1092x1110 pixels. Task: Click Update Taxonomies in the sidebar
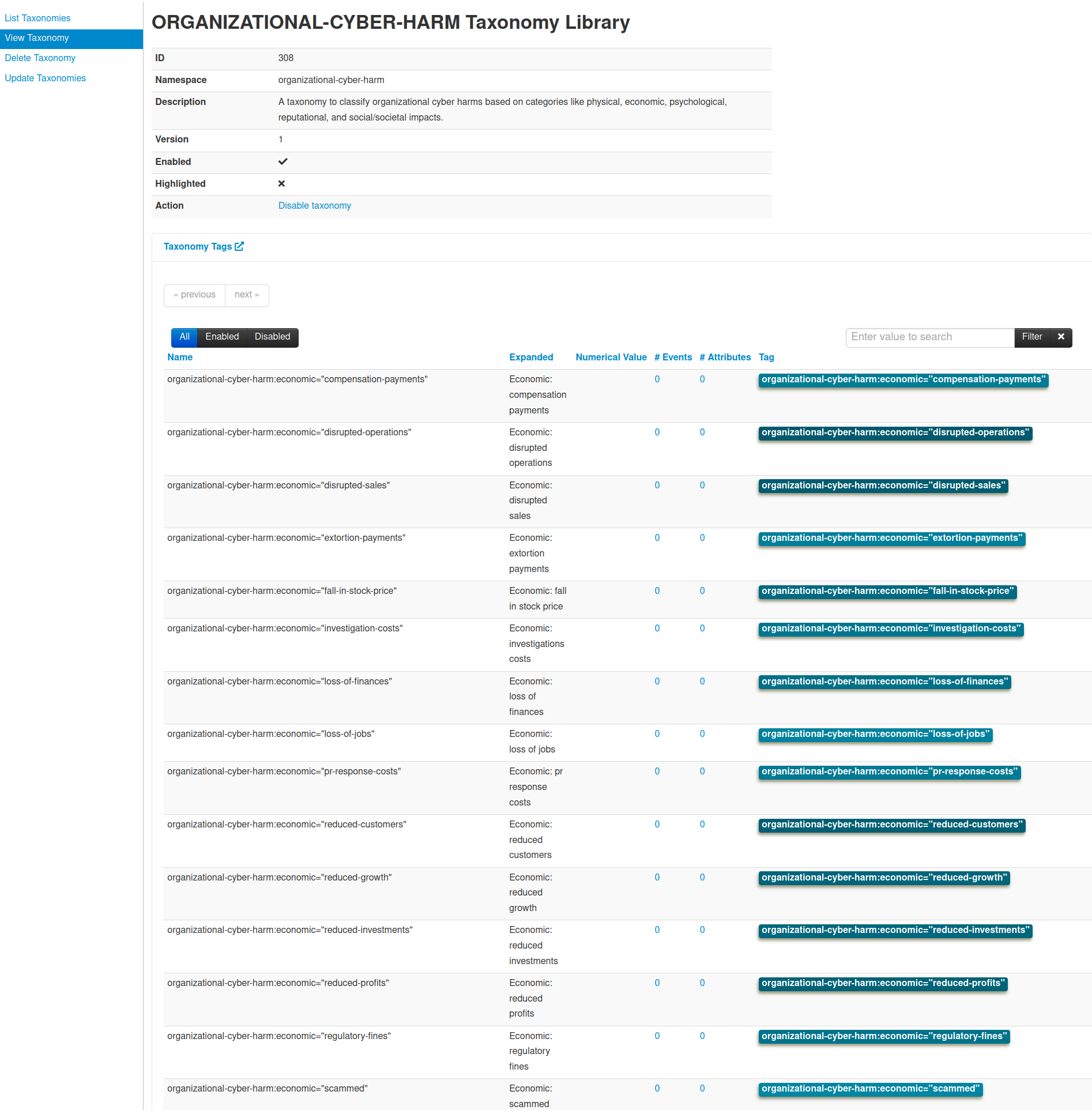(45, 78)
